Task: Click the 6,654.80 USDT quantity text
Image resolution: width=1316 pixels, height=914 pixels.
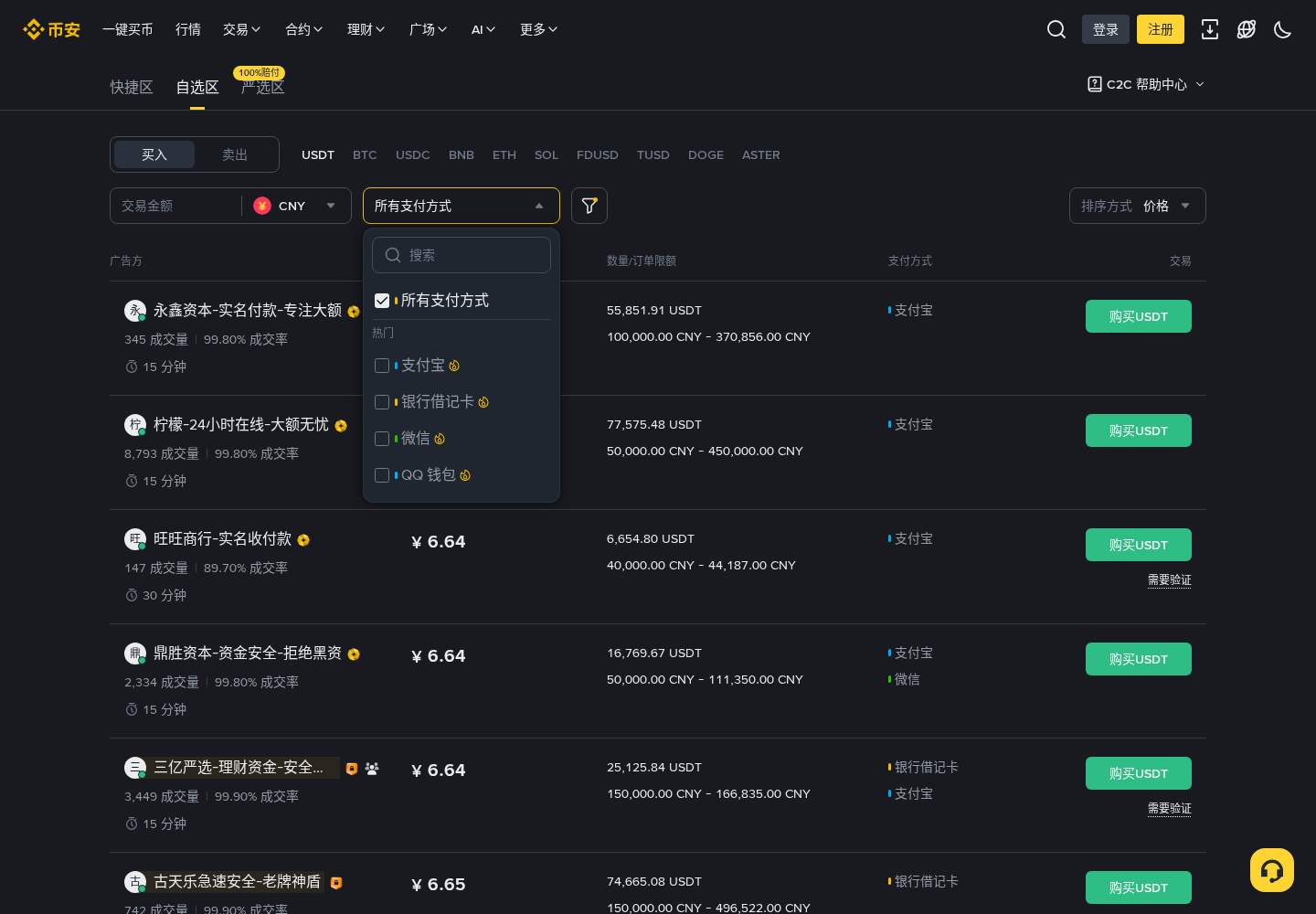Action: (651, 539)
